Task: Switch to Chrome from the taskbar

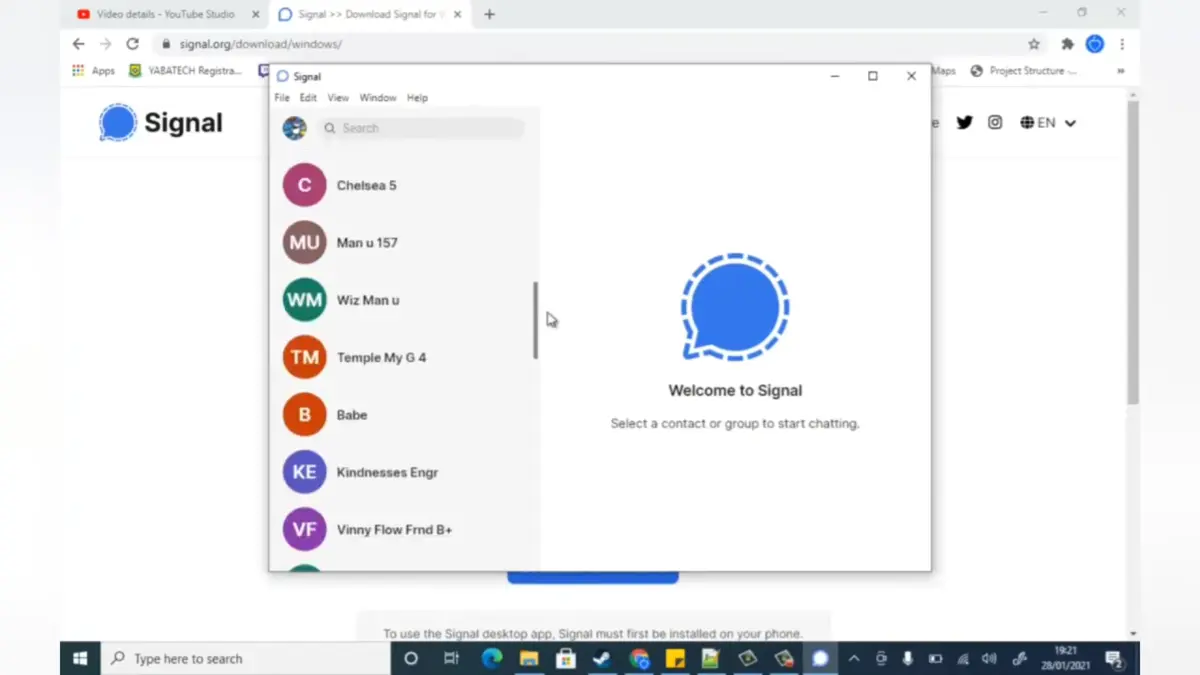Action: pyautogui.click(x=640, y=658)
